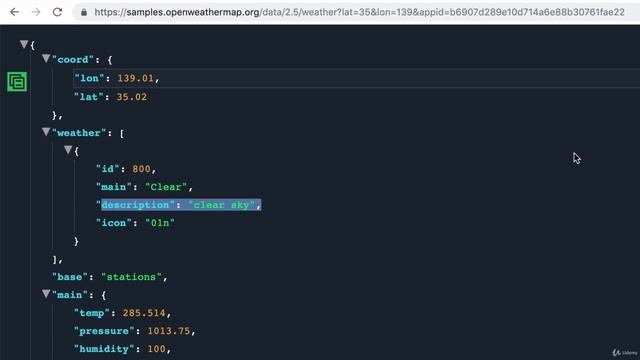Image resolution: width=640 pixels, height=360 pixels.
Task: Click the padlock site security icon
Action: tap(84, 13)
